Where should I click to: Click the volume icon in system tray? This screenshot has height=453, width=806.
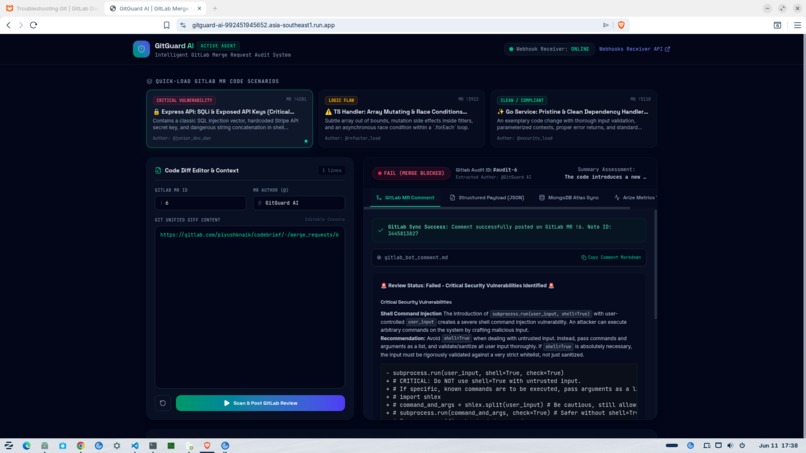pyautogui.click(x=730, y=445)
